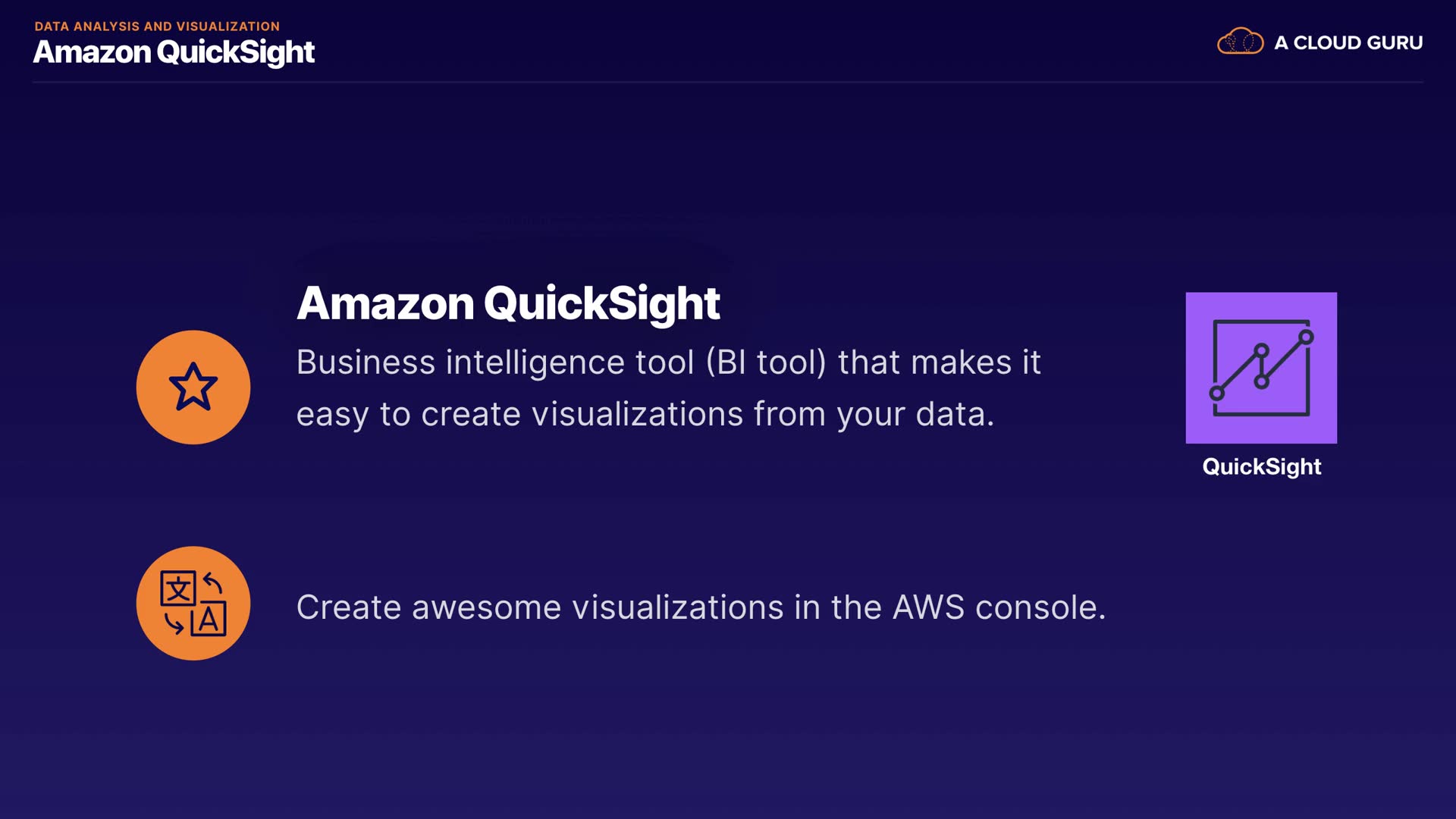Click the word "Create" in the second bullet
1456x819 pixels.
348,607
